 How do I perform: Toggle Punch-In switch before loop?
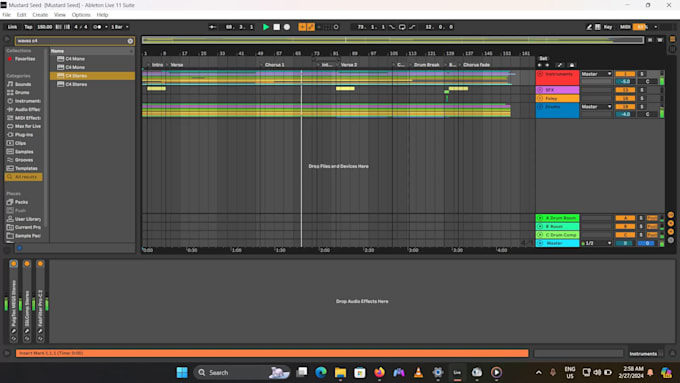pyautogui.click(x=392, y=27)
